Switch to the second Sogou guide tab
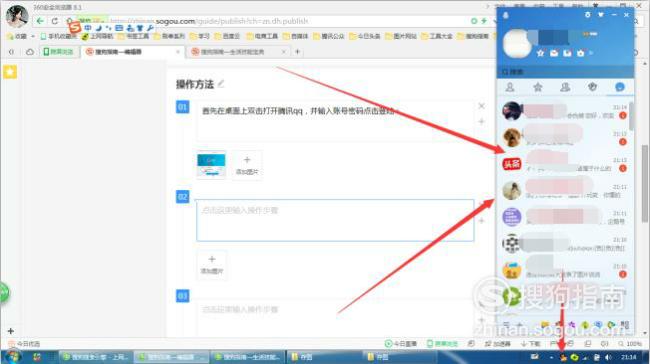This screenshot has height=364, width=650. (x=238, y=52)
